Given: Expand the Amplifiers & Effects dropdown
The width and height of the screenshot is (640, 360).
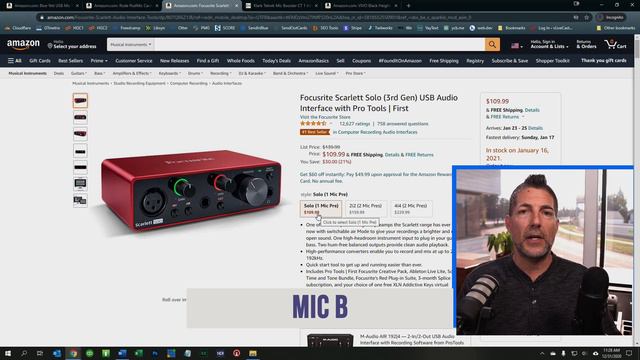Looking at the screenshot, I should click(132, 73).
